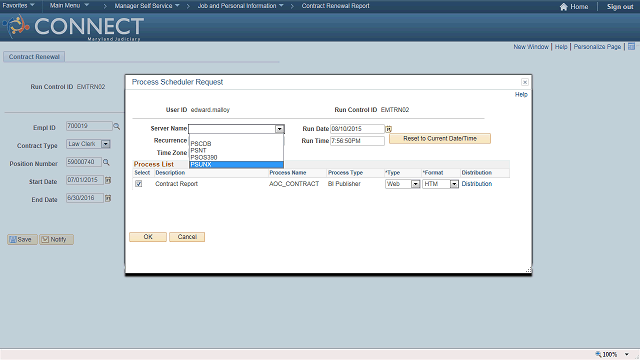Screen dimensions: 640x360
Task: Choose PSNT in the server list
Action: pyautogui.click(x=236, y=151)
